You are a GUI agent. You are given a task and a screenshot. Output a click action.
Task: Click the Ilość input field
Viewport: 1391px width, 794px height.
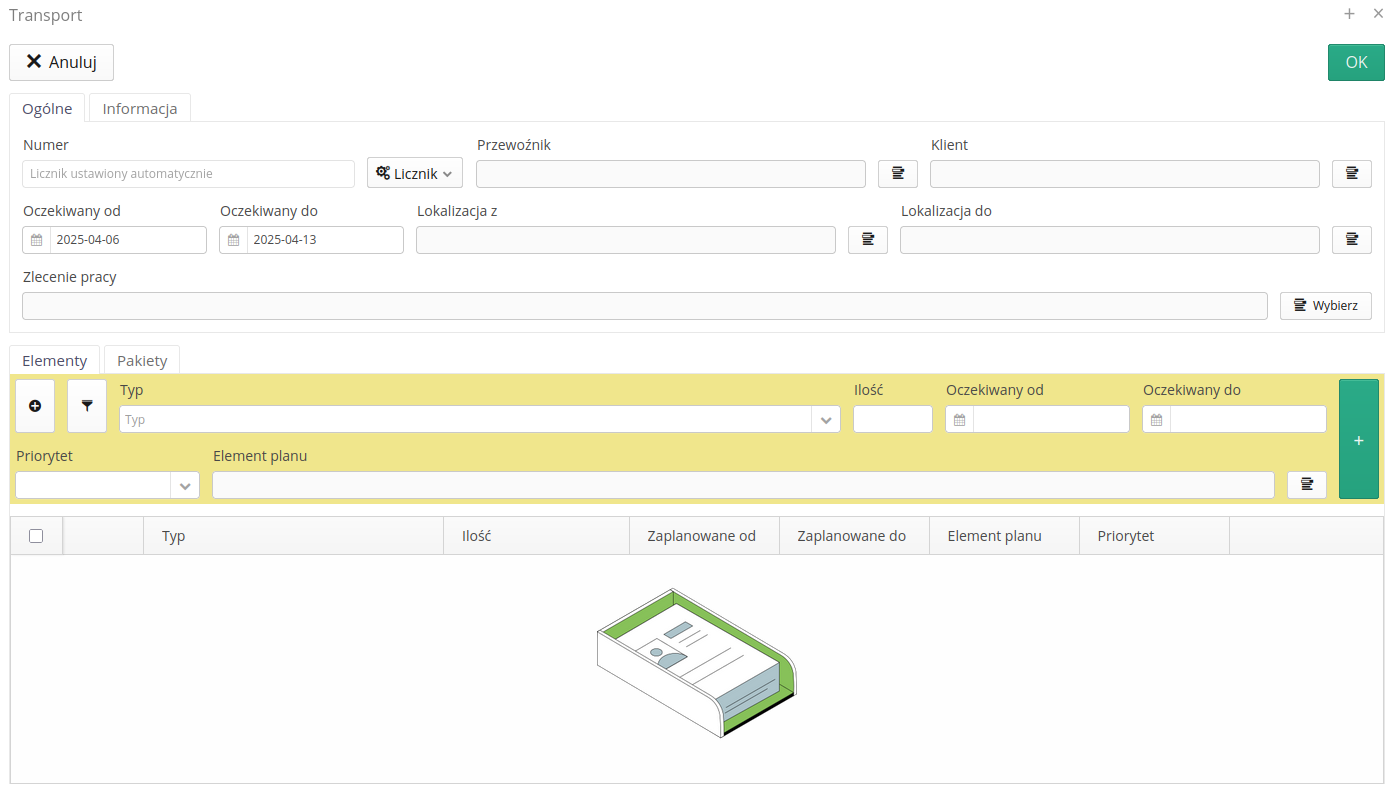click(892, 420)
